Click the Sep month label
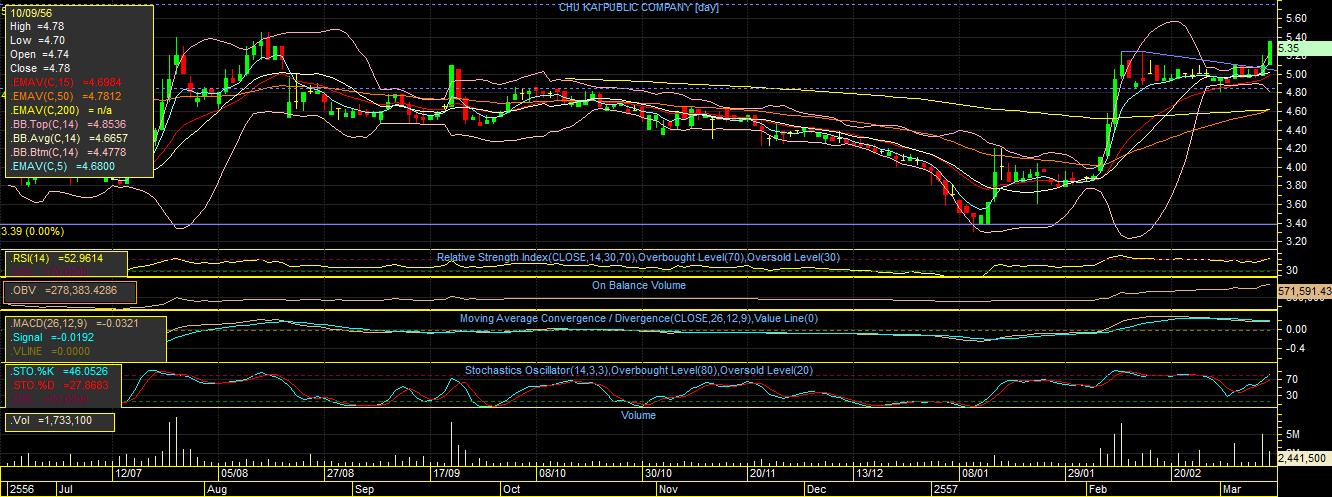The width and height of the screenshot is (1332, 497). (364, 490)
